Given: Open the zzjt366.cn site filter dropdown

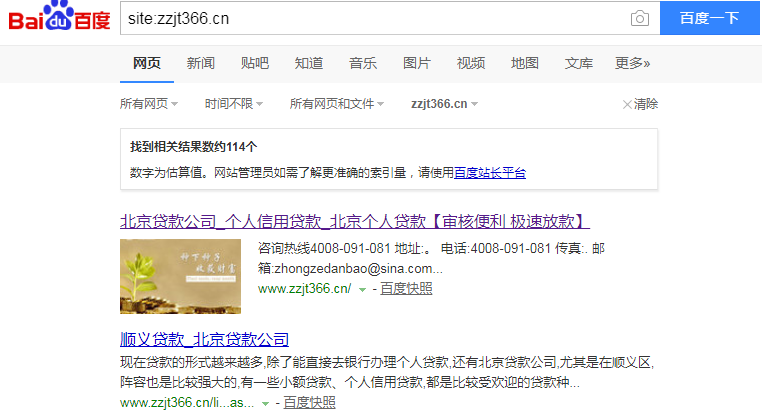Looking at the screenshot, I should click(x=444, y=104).
